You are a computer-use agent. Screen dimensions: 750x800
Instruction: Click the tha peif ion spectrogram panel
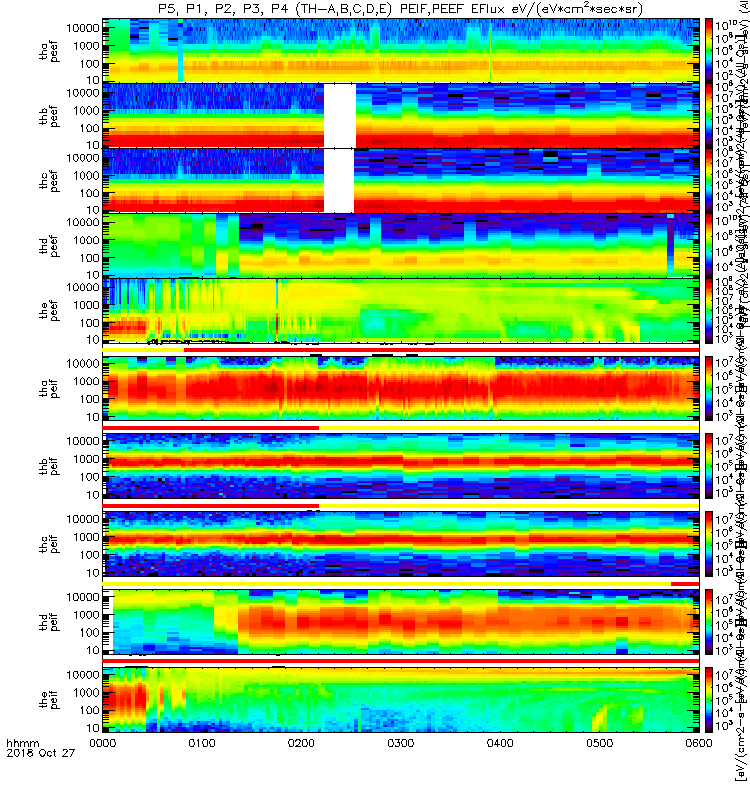click(x=401, y=388)
